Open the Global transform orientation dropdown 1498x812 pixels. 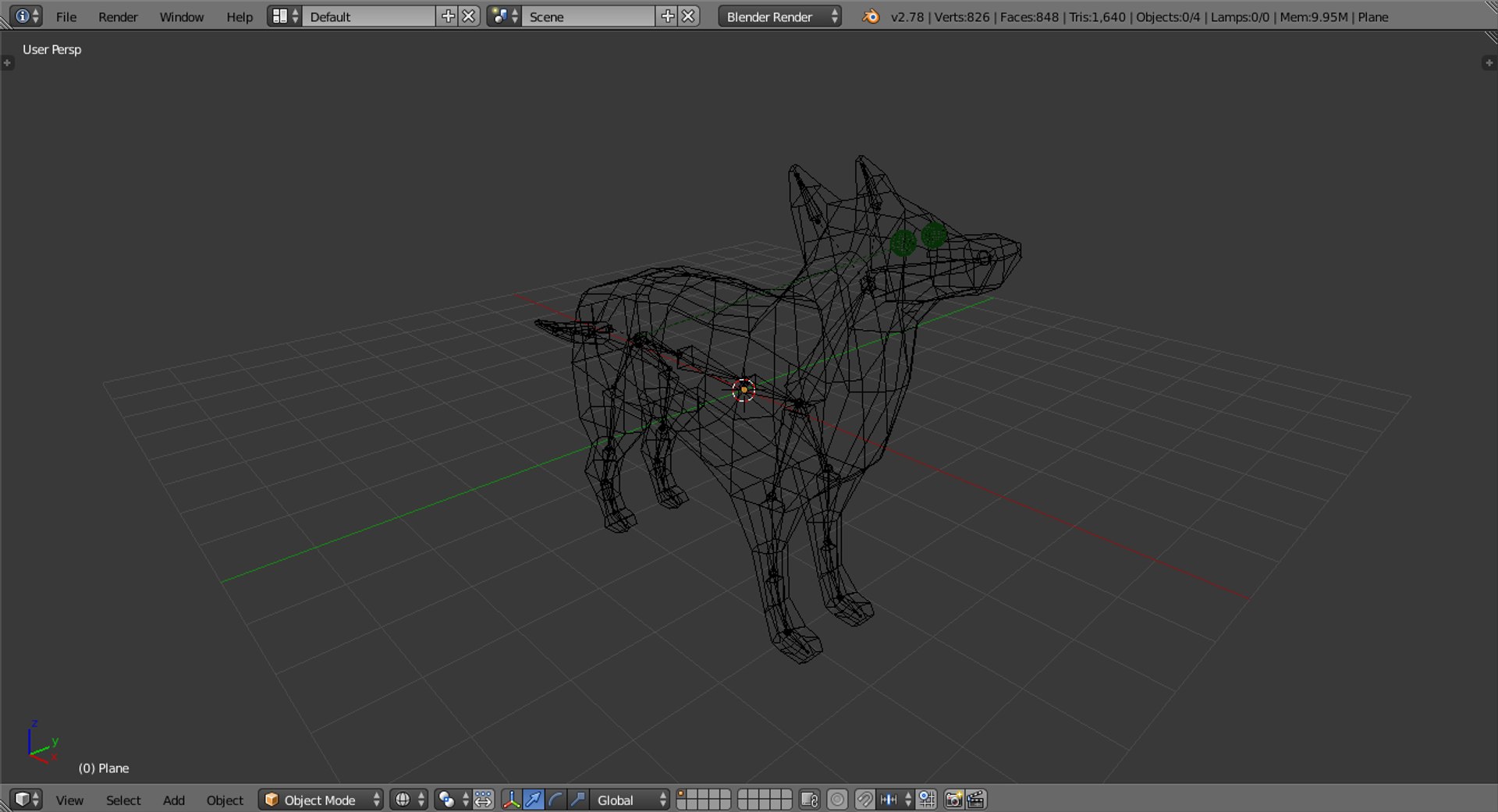click(630, 800)
